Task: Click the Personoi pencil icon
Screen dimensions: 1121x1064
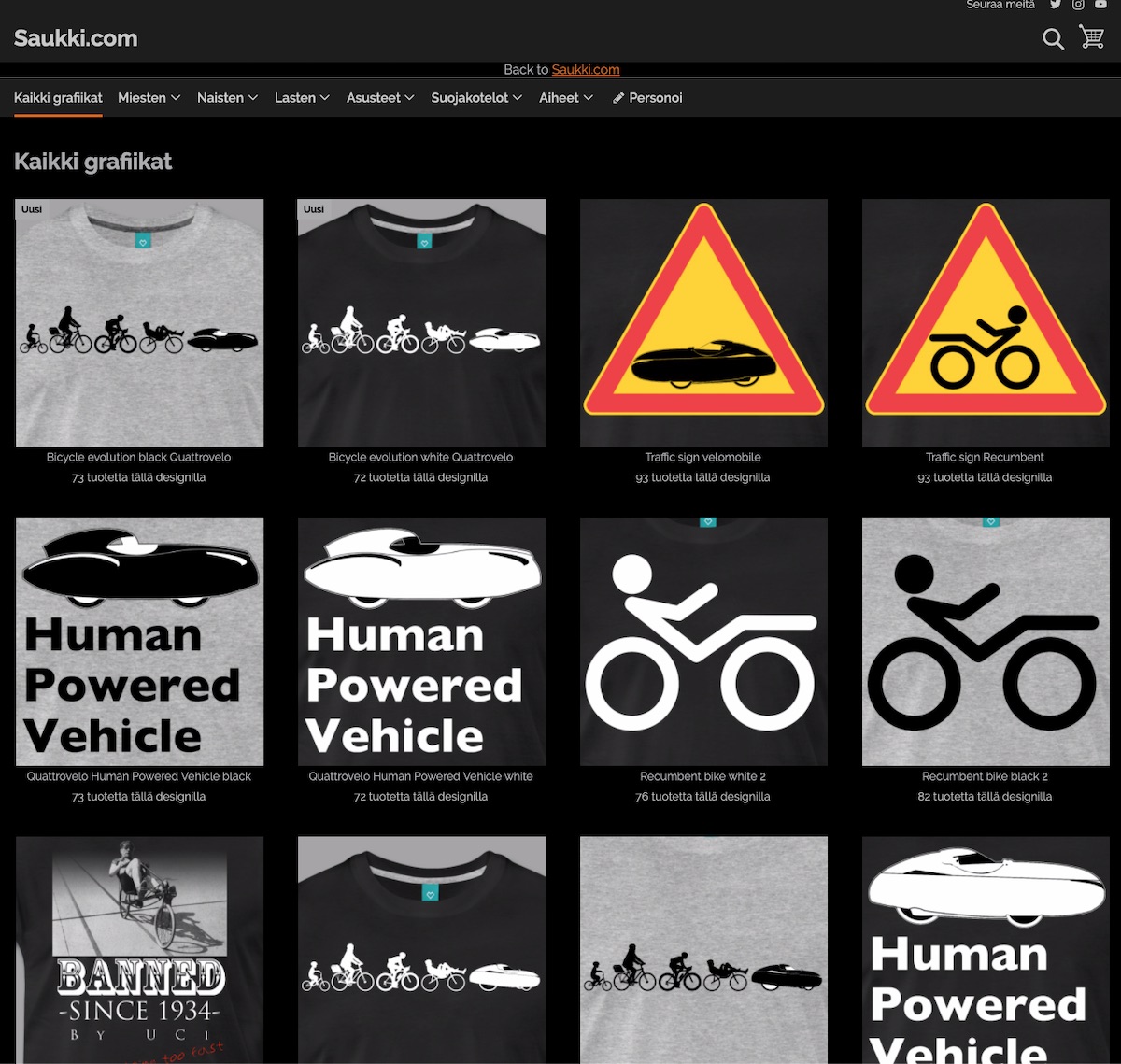Action: (618, 98)
